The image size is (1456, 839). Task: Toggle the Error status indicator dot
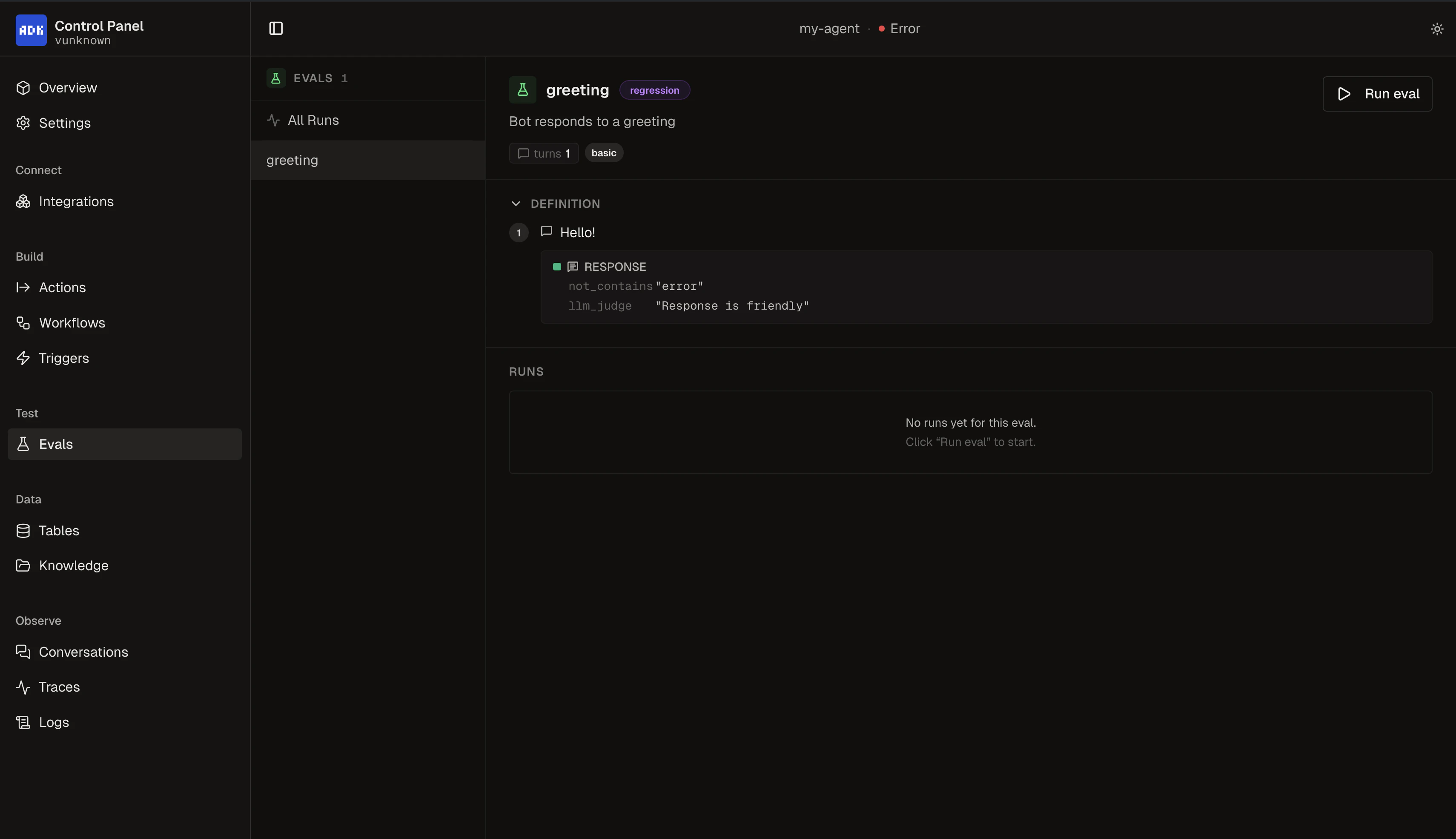(881, 28)
